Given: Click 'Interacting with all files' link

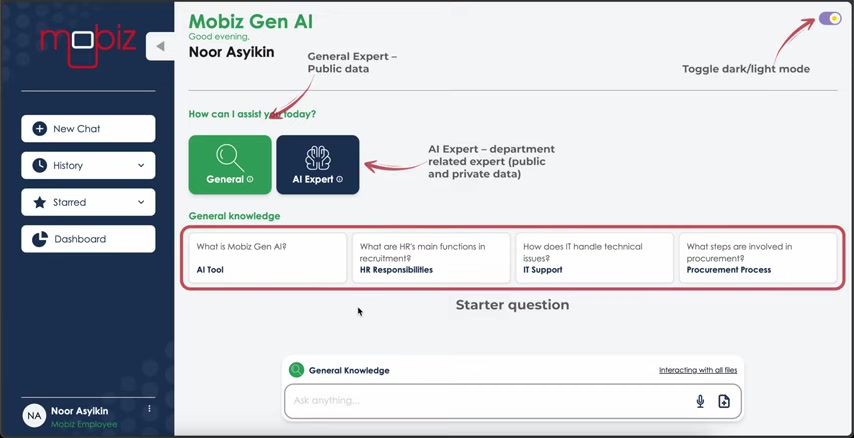Looking at the screenshot, I should pyautogui.click(x=698, y=370).
